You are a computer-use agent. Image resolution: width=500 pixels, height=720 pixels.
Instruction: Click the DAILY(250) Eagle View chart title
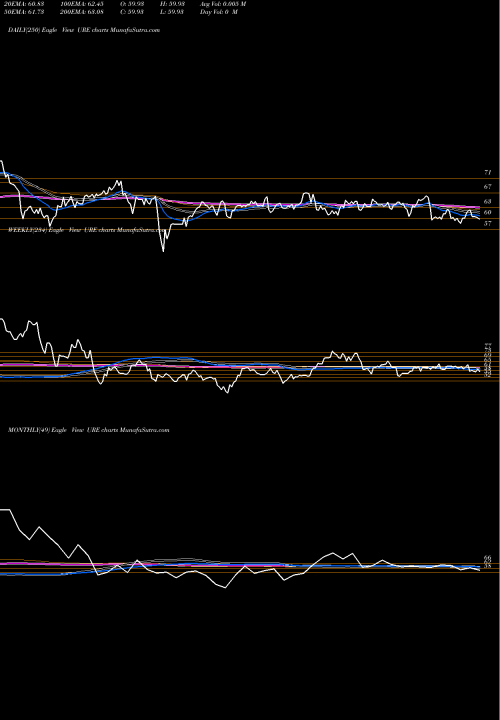[x=84, y=30]
